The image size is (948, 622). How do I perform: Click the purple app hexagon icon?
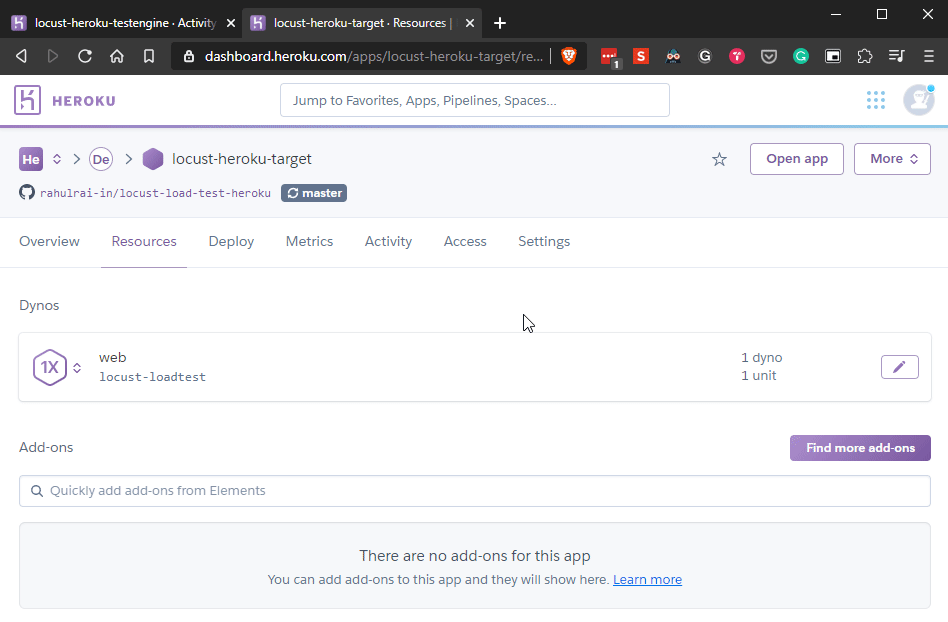(x=153, y=159)
